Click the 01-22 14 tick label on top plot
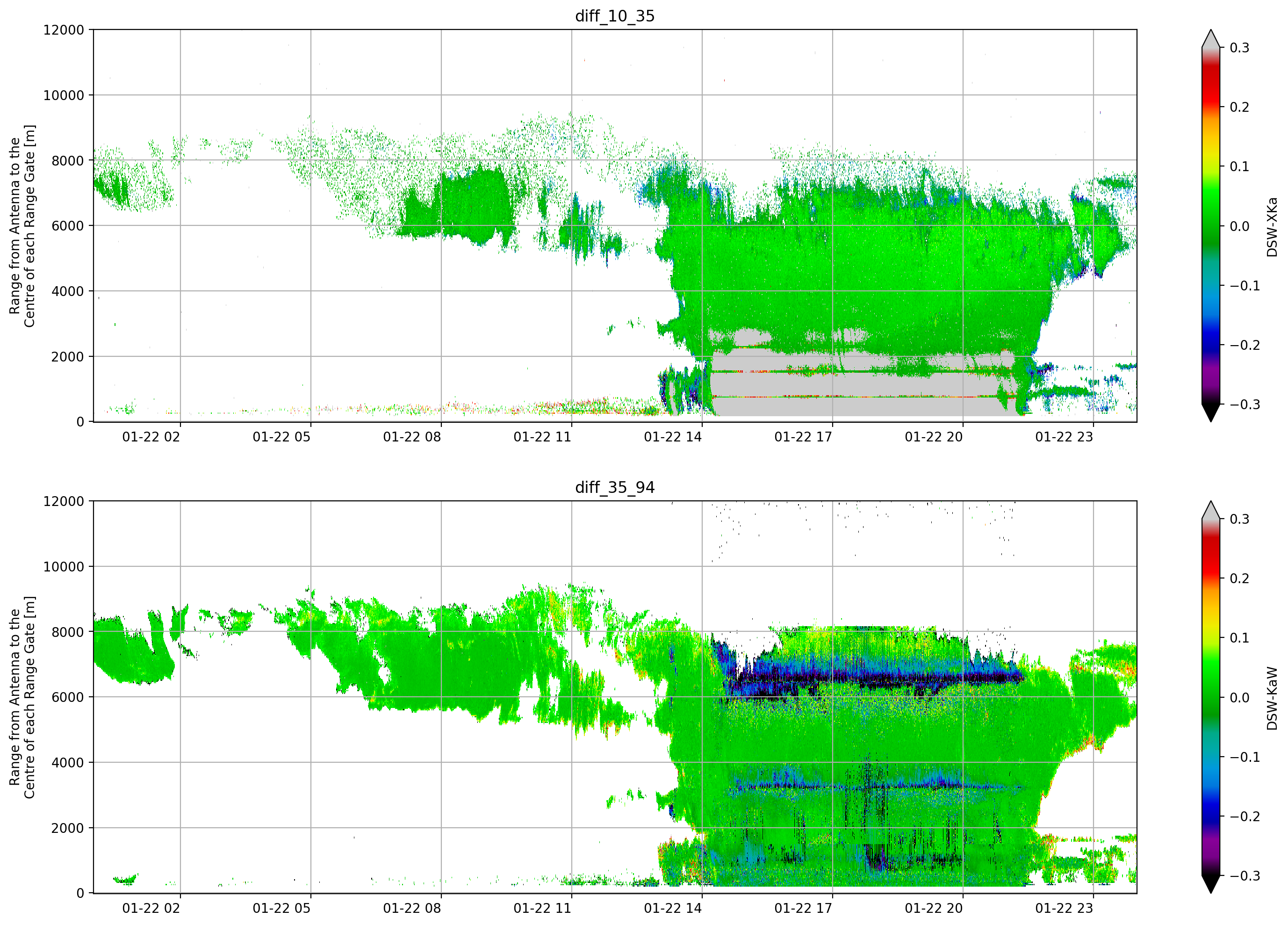This screenshot has height=925, width=1288. tap(672, 436)
